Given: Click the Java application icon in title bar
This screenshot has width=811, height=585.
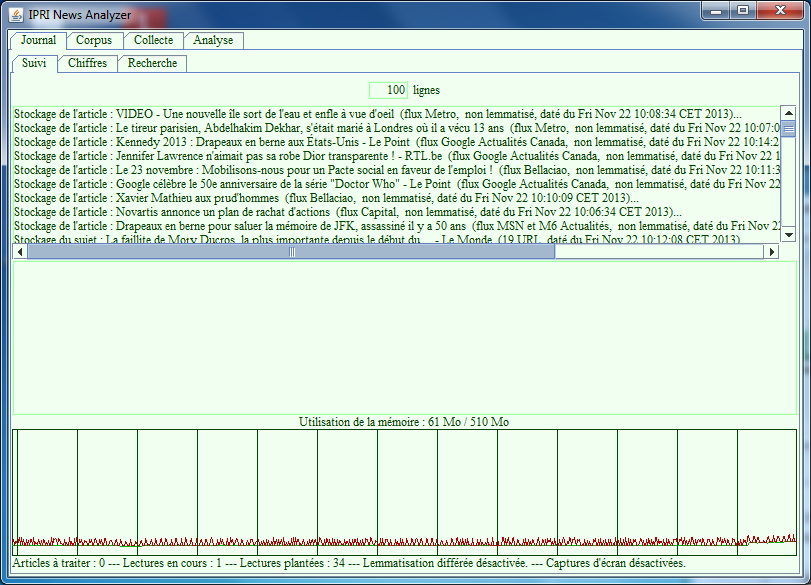Looking at the screenshot, I should tap(16, 14).
